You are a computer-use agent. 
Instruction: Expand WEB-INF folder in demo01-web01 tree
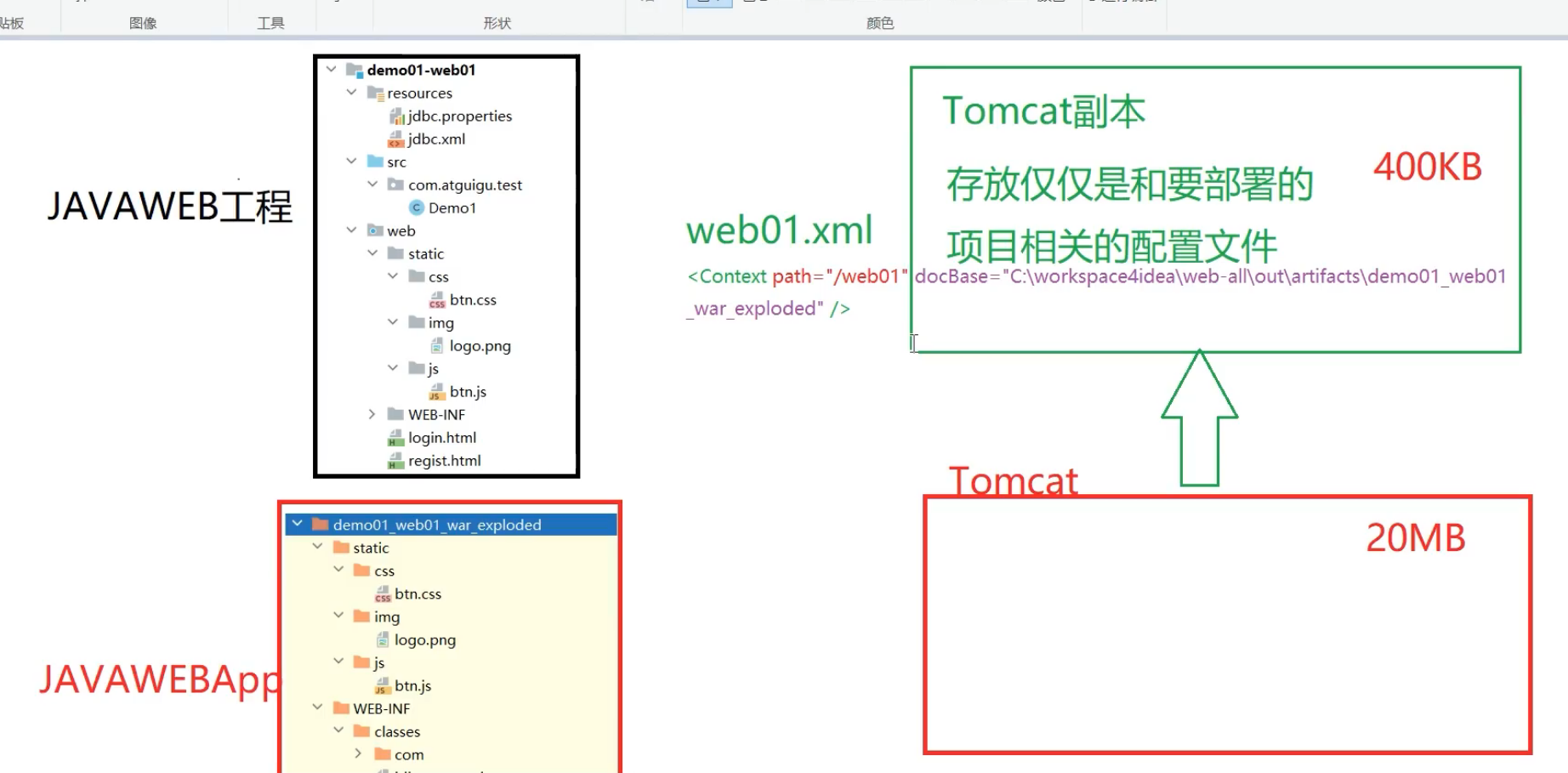372,414
